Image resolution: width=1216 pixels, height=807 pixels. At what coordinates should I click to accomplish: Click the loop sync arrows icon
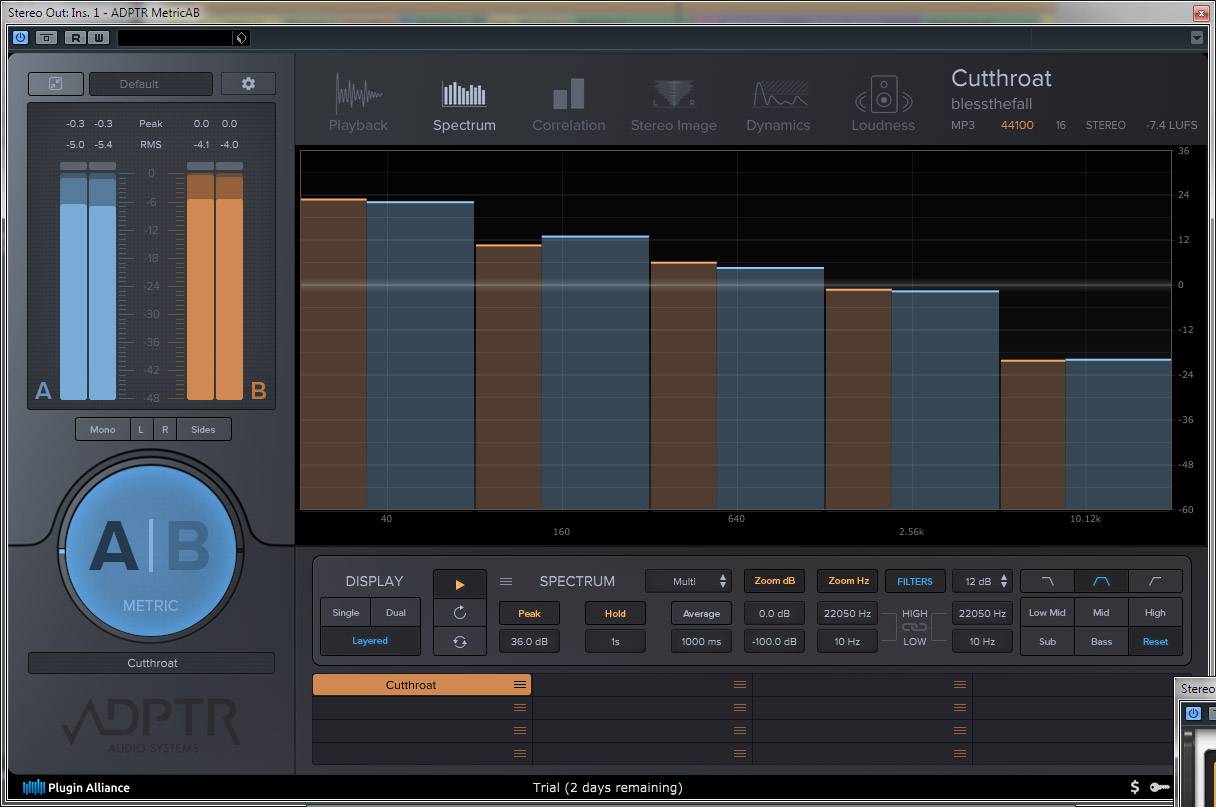click(460, 641)
